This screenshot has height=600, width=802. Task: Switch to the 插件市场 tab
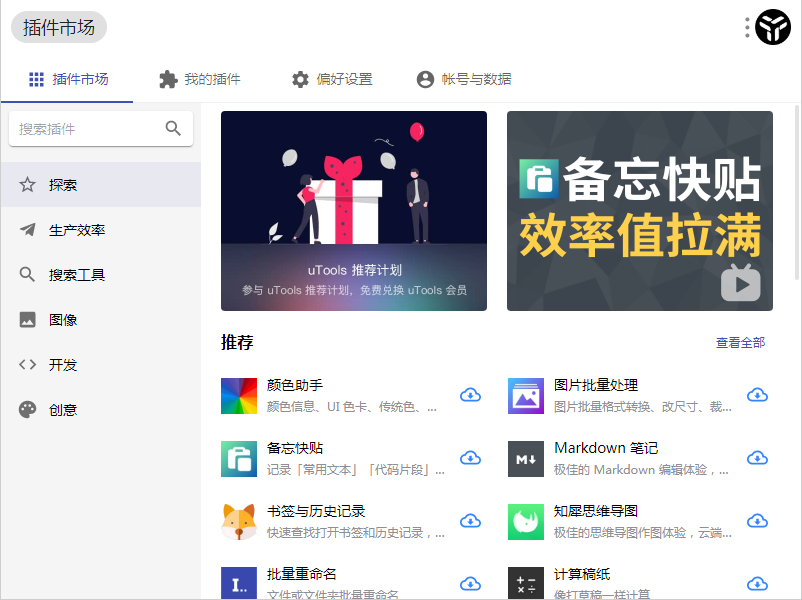[68, 79]
